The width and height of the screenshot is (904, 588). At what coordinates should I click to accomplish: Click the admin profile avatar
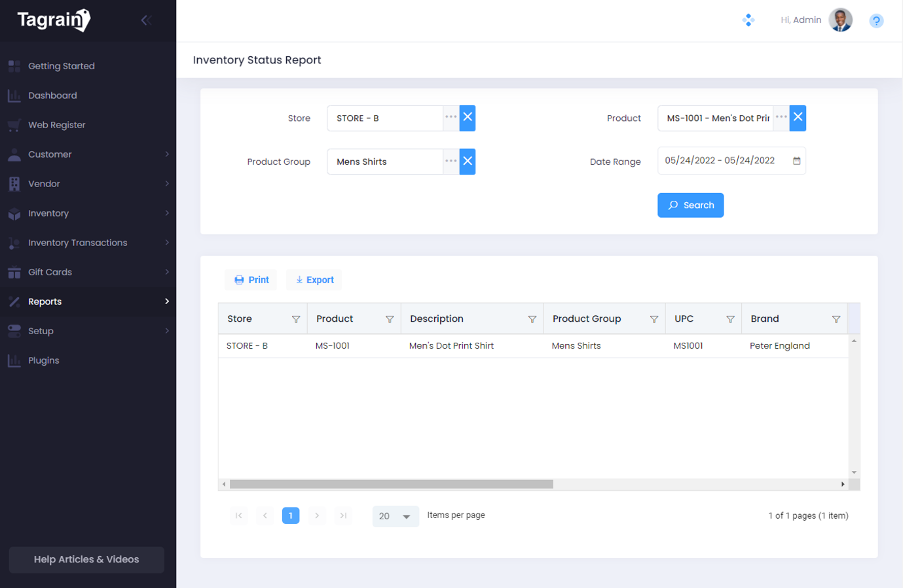tap(841, 20)
